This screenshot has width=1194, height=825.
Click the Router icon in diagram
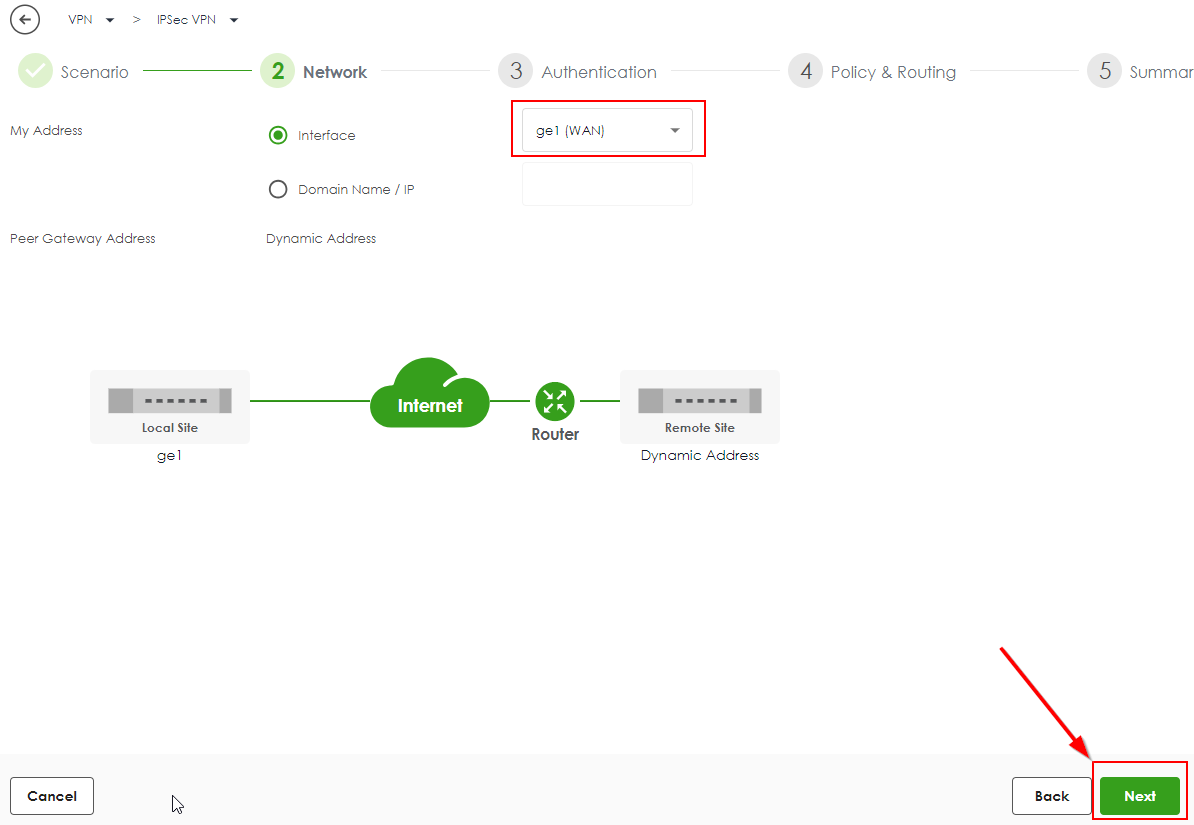pyautogui.click(x=555, y=401)
